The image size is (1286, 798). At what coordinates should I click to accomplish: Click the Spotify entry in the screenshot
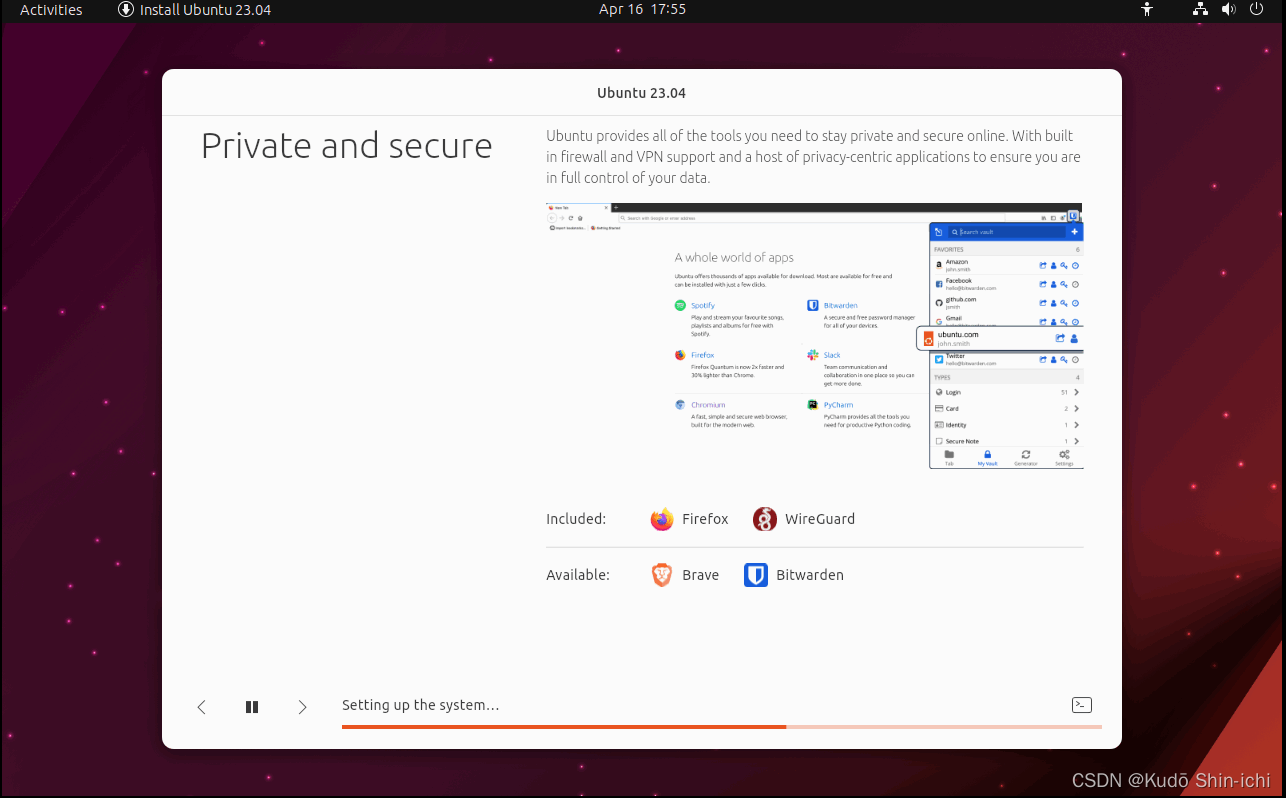pos(731,318)
